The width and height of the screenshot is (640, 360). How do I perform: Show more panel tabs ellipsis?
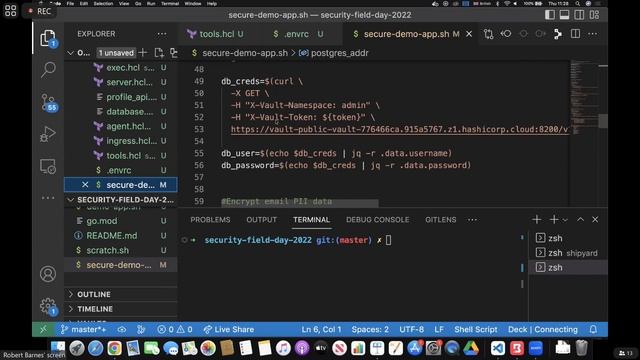point(472,220)
